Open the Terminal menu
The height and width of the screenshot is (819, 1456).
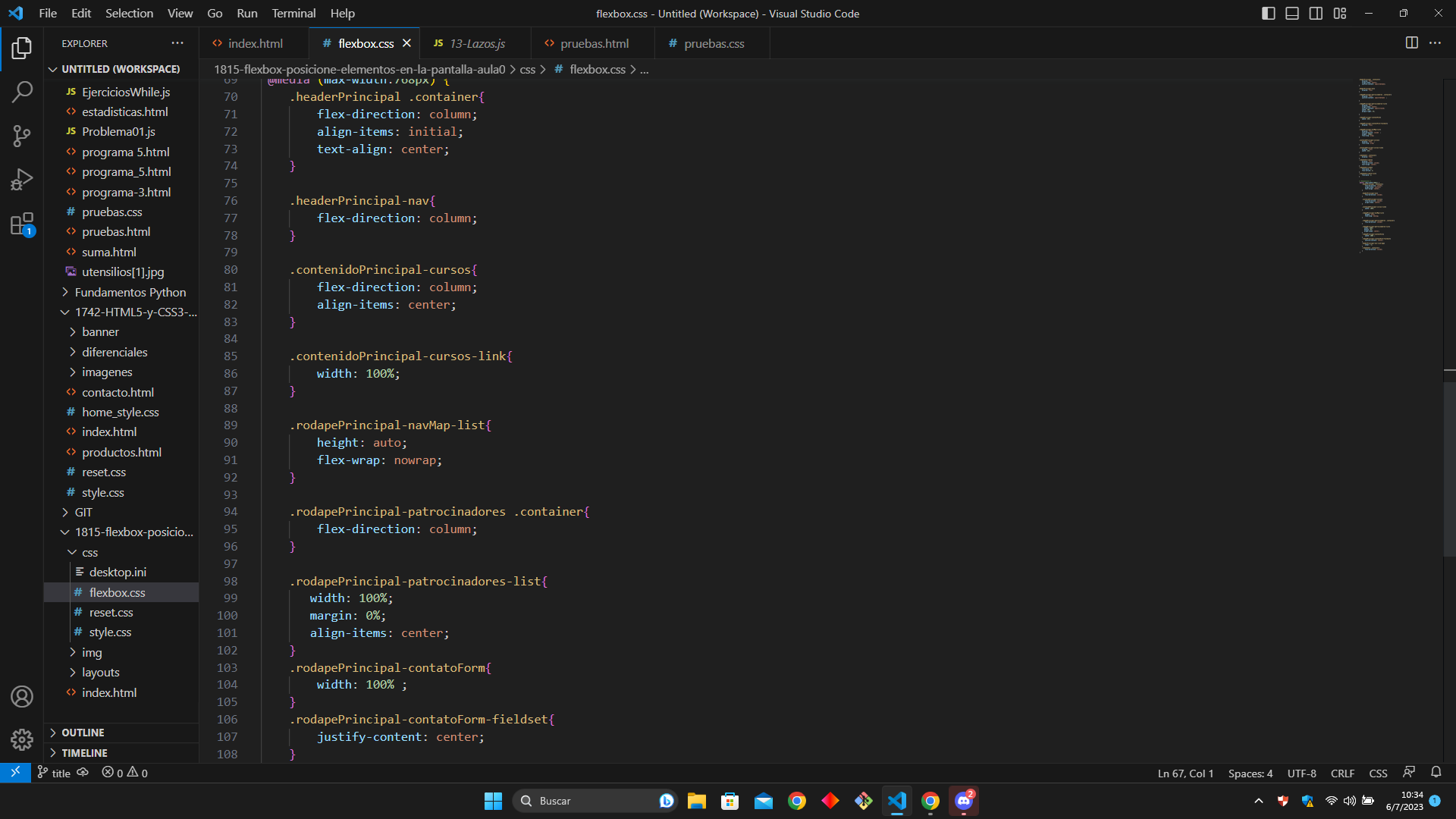pos(293,13)
